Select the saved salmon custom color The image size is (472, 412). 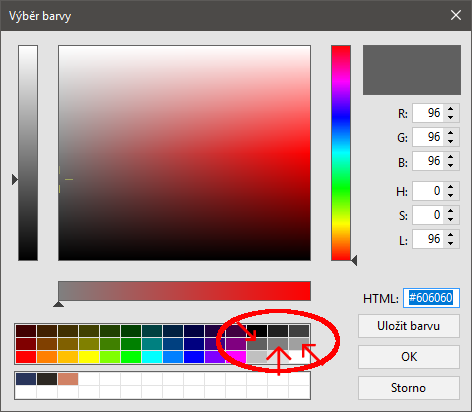tap(68, 379)
